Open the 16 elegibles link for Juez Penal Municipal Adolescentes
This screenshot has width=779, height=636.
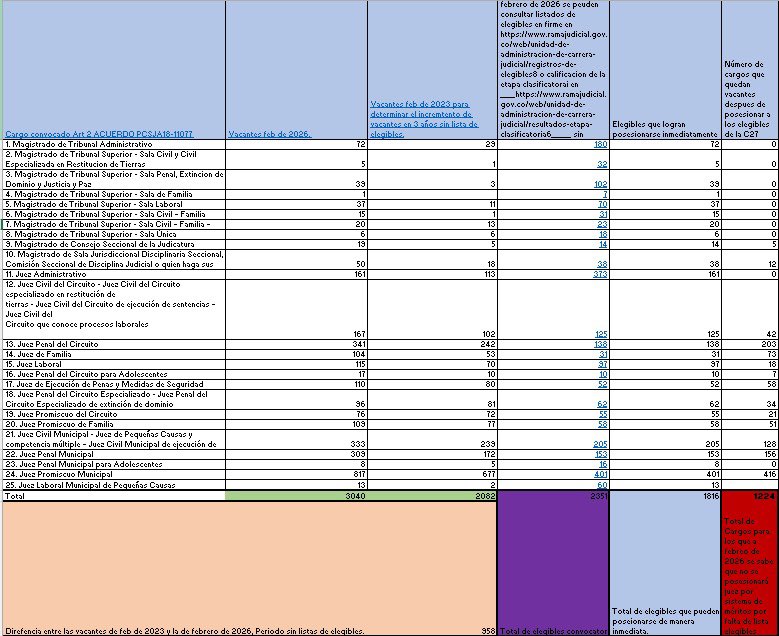(x=603, y=464)
